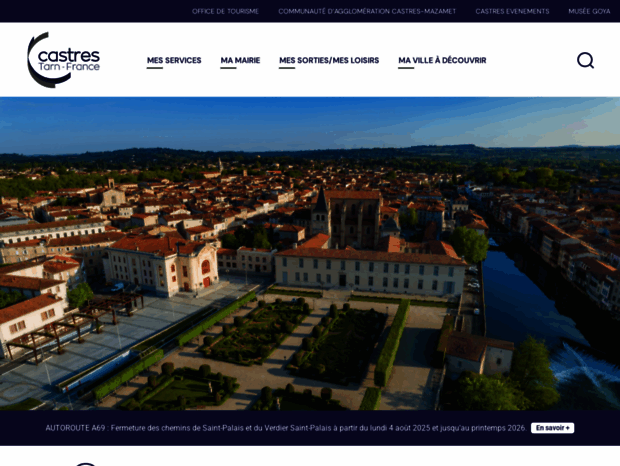Visit Communauté d'Agglomération Castres-Mazamet link
This screenshot has width=620, height=466.
[x=367, y=11]
